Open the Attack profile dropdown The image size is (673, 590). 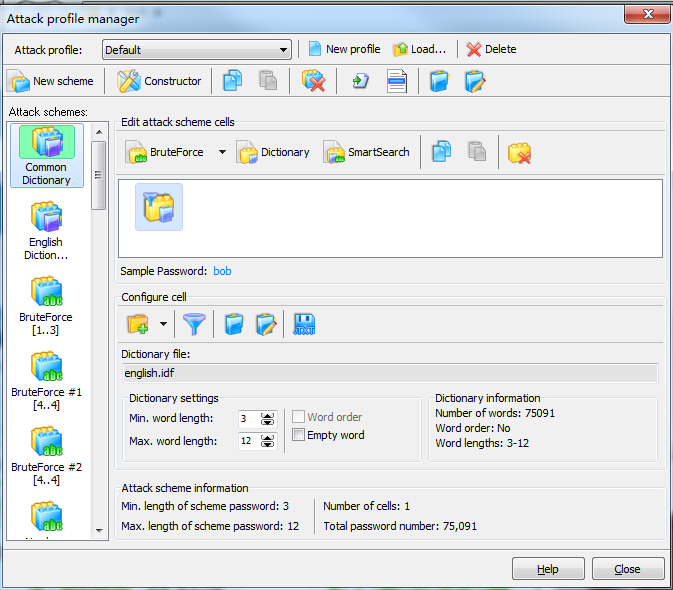coord(284,49)
